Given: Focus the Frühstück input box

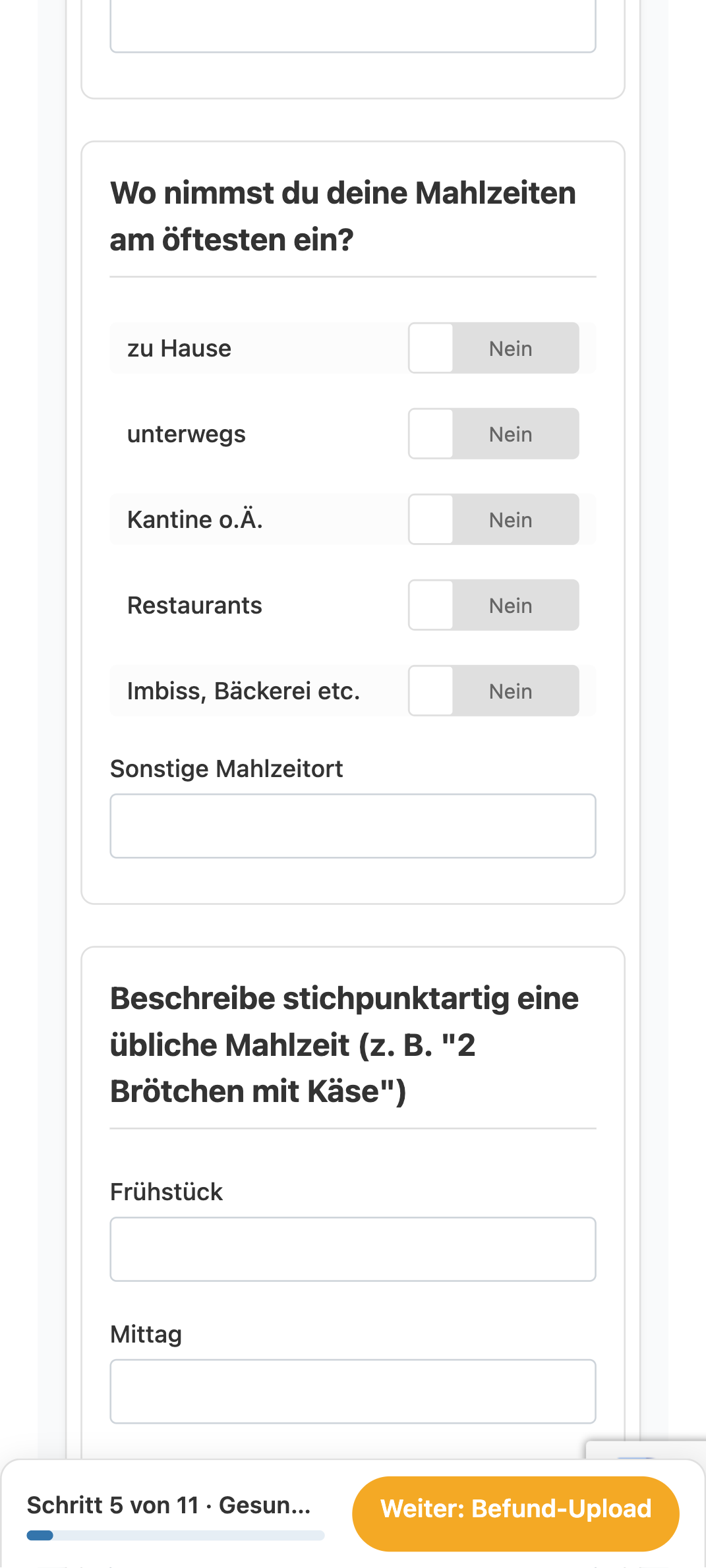Looking at the screenshot, I should [x=353, y=1249].
